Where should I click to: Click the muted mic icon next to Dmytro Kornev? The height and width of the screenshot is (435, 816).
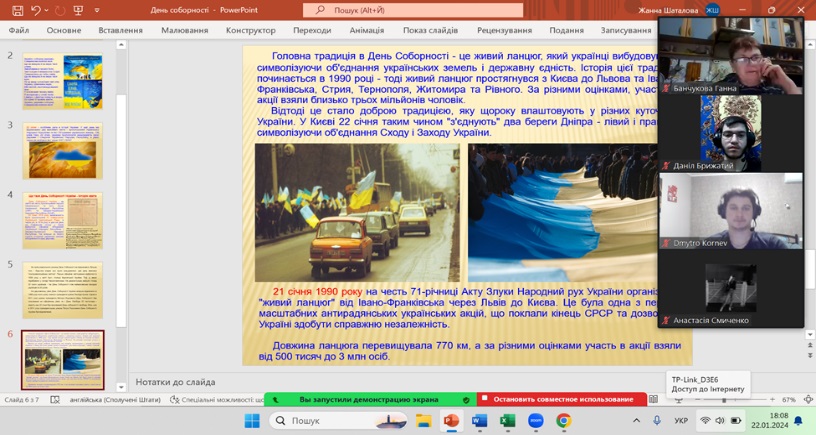666,243
